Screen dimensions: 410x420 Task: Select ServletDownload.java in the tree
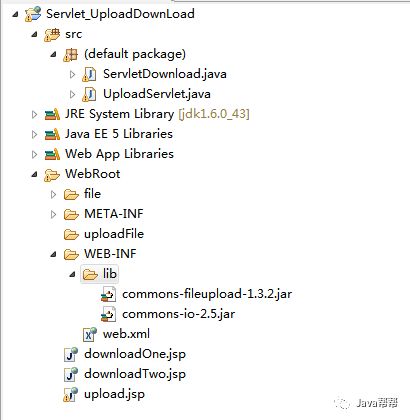pos(165,74)
